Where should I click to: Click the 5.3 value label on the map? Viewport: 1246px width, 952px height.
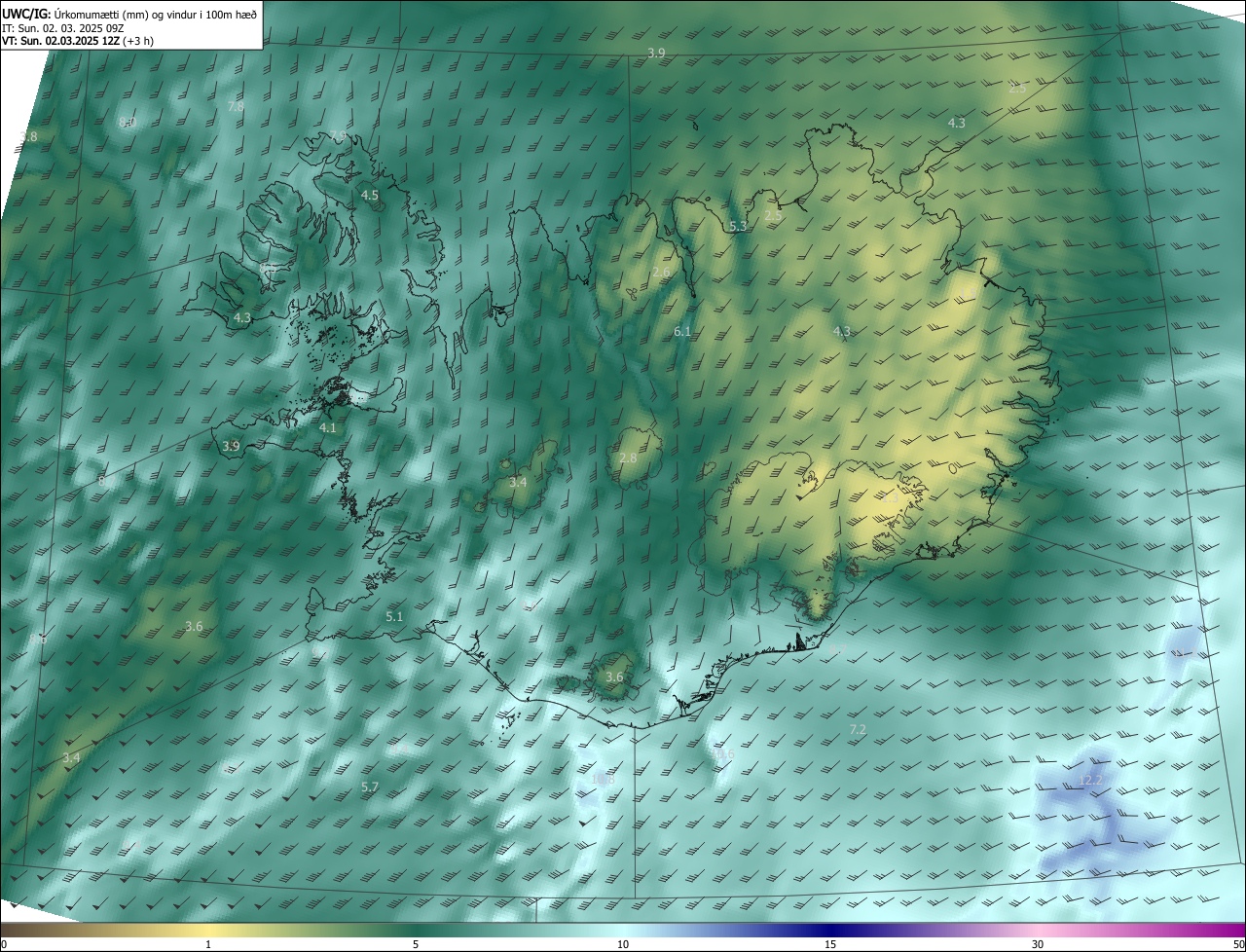[738, 226]
